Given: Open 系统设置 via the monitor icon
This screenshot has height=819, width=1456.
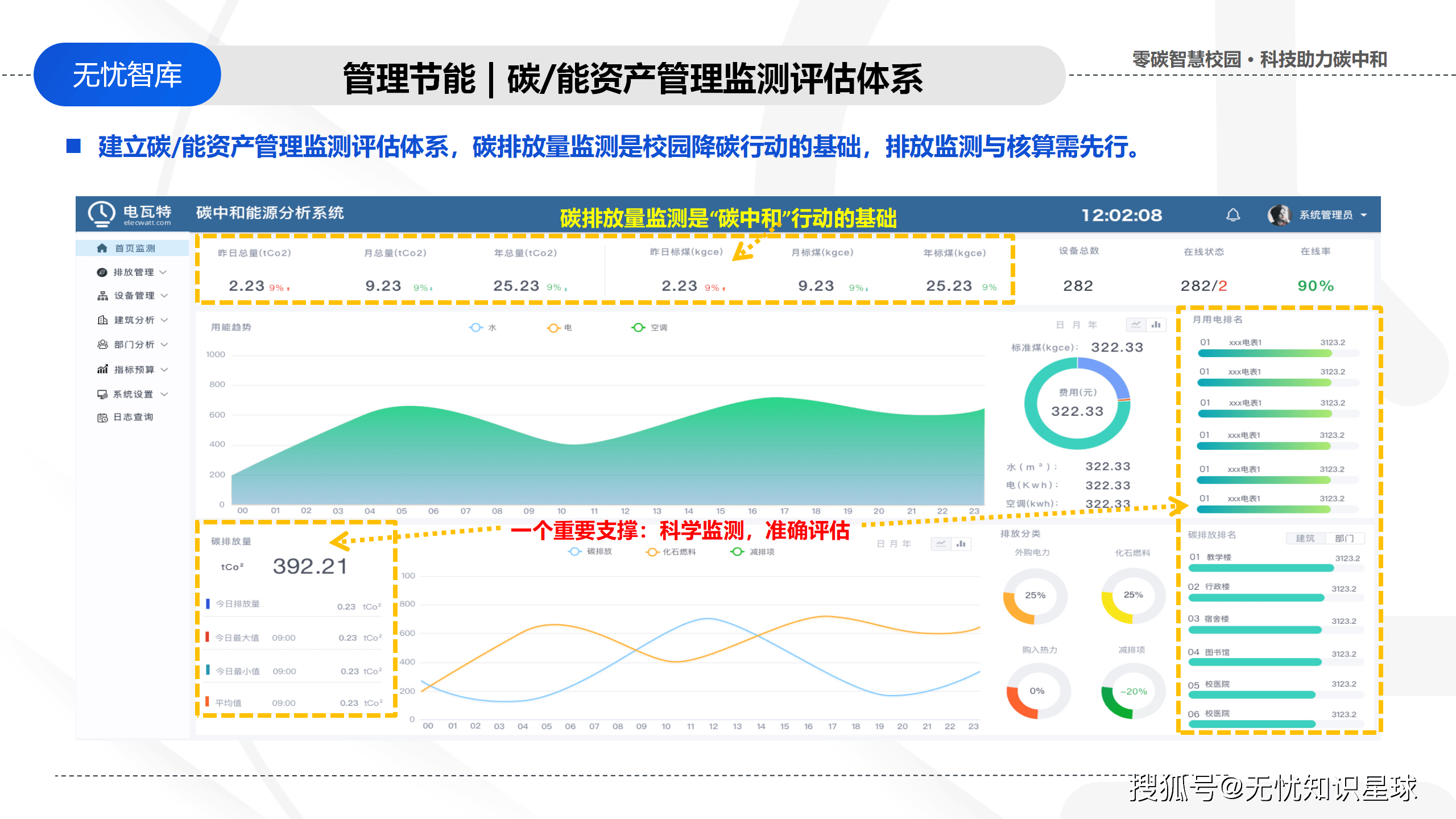Looking at the screenshot, I should 101,393.
